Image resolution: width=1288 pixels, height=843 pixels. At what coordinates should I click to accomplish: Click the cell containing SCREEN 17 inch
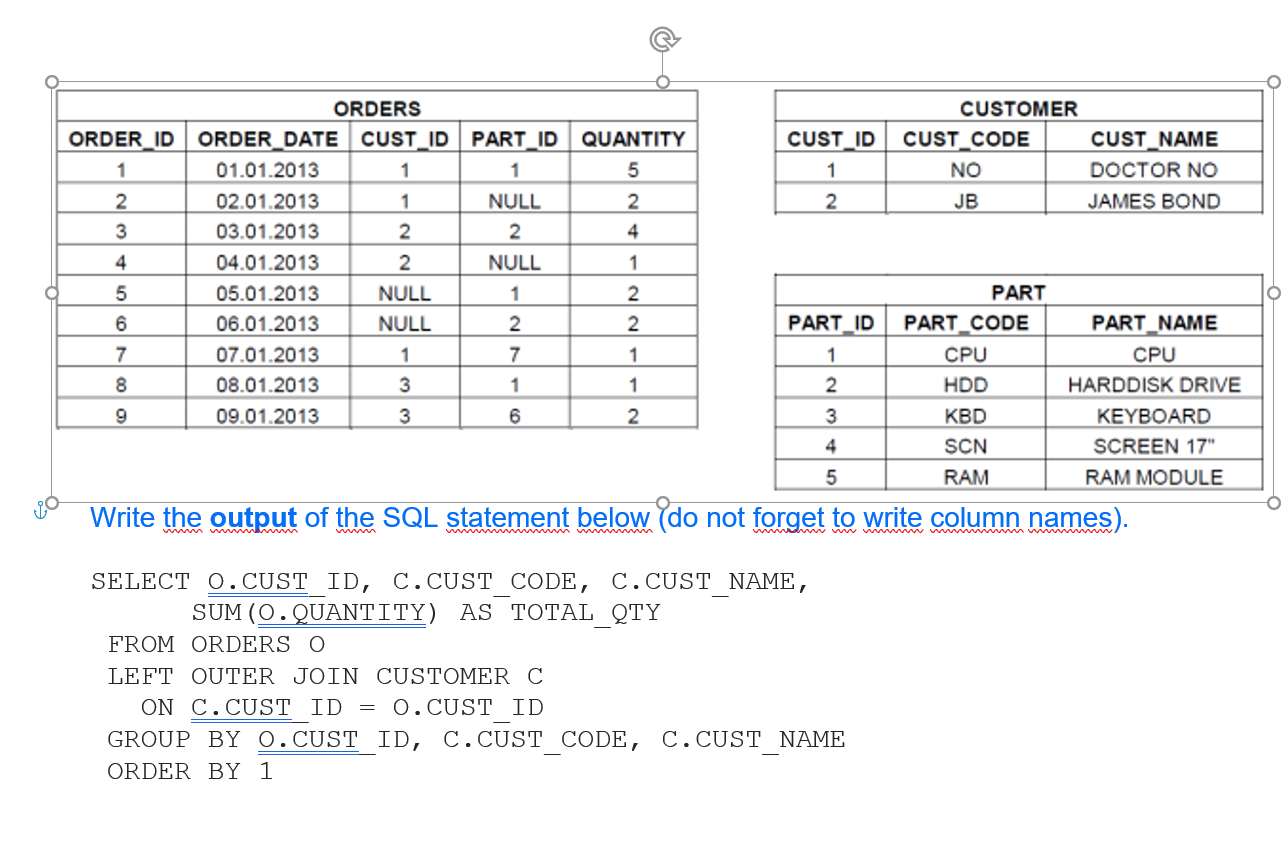[1153, 446]
